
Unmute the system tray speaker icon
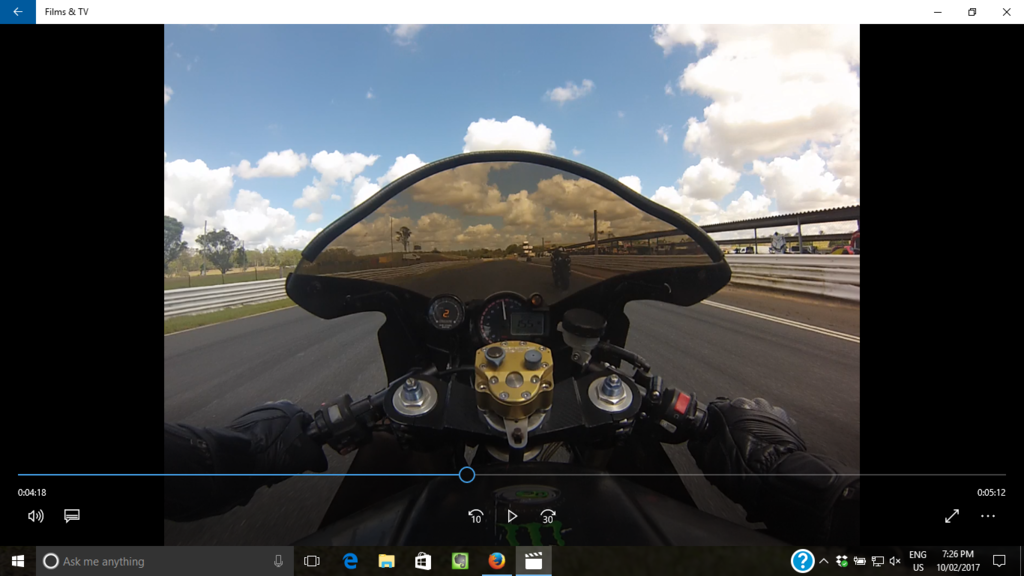click(894, 561)
